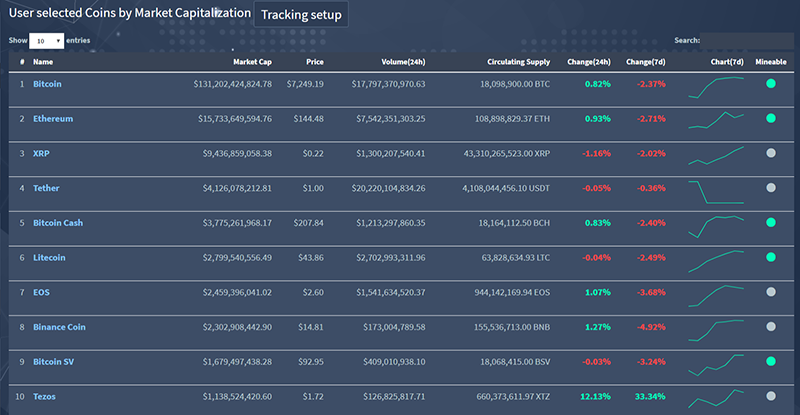Sort by Volume(24h) column header
800x415 pixels.
coord(403,62)
